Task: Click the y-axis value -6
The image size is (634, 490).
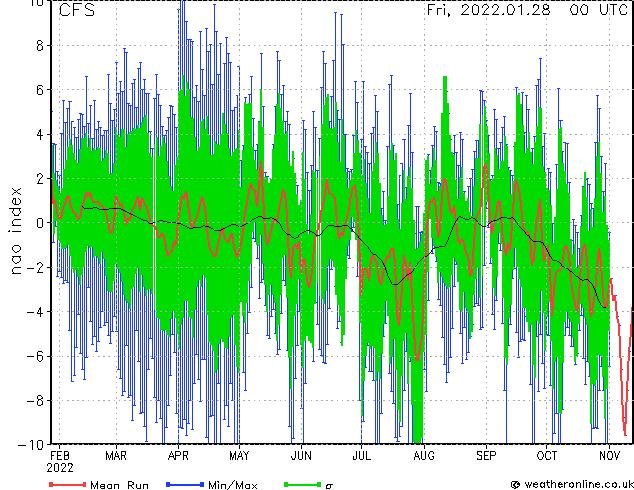Action: point(35,356)
